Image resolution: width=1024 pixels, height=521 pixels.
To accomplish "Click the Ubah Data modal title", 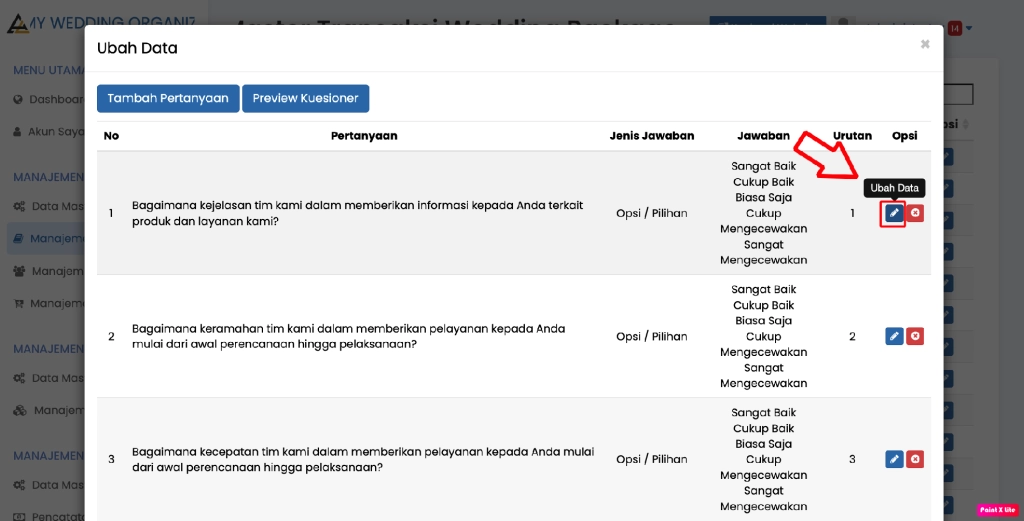I will pos(137,48).
